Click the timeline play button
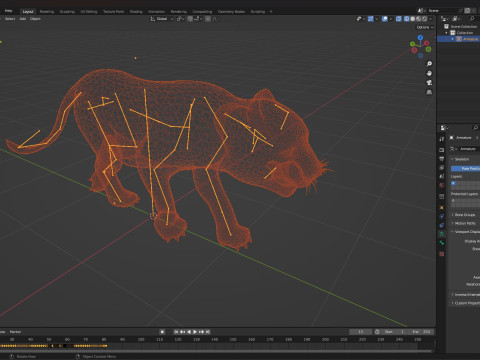 (x=195, y=332)
